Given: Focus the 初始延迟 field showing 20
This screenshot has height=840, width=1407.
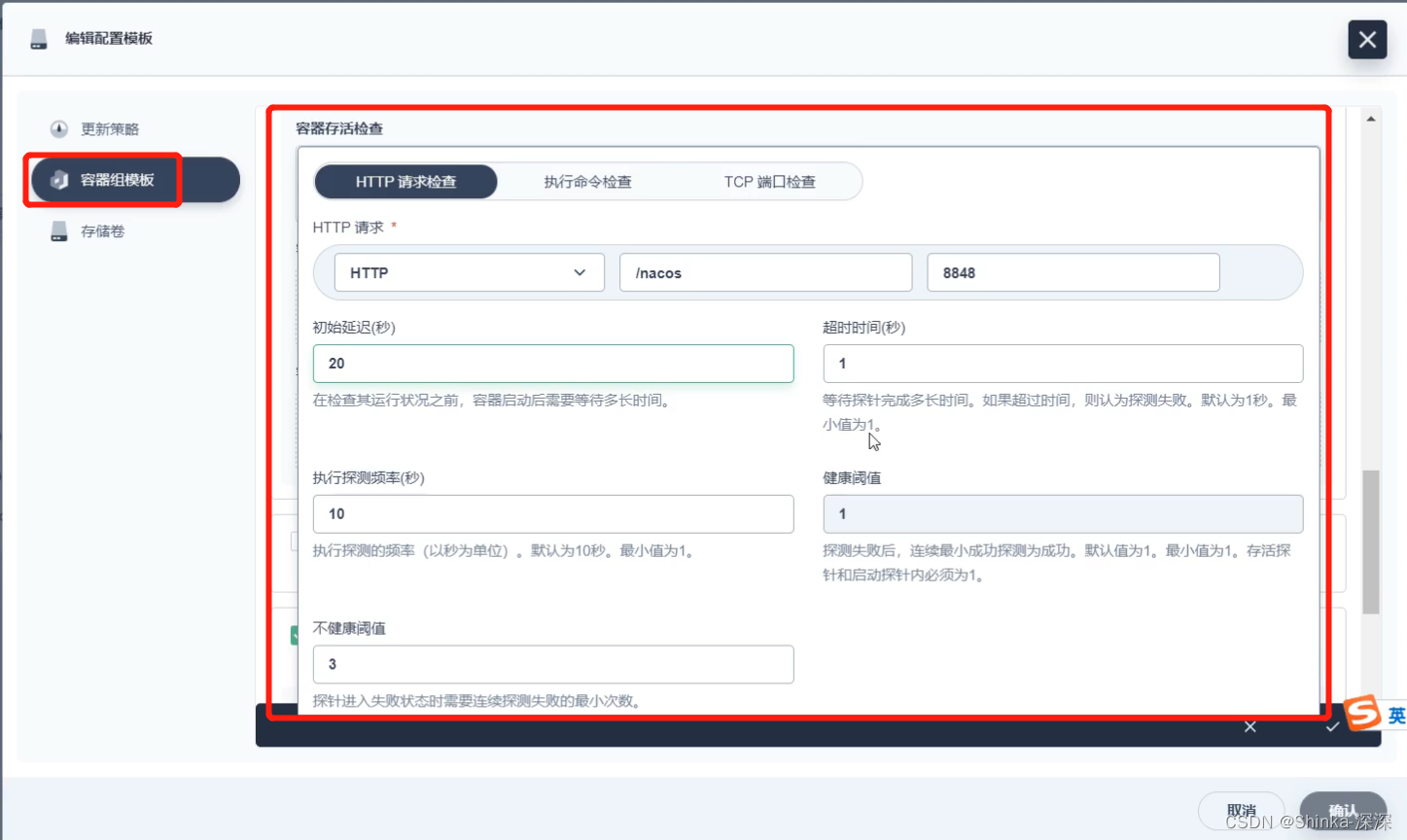Looking at the screenshot, I should (x=553, y=364).
